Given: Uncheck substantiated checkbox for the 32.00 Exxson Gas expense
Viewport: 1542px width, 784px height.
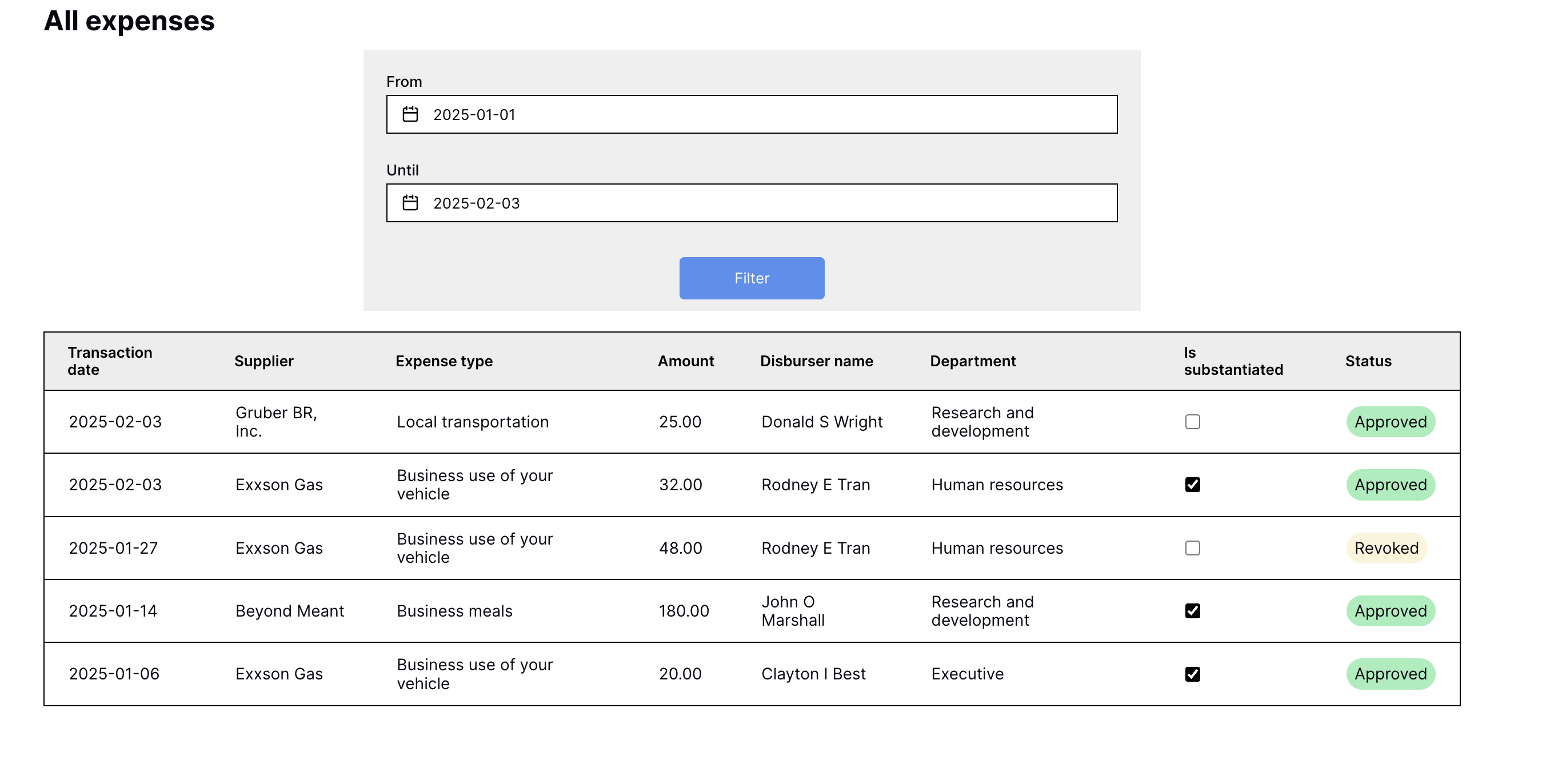Looking at the screenshot, I should tap(1192, 485).
